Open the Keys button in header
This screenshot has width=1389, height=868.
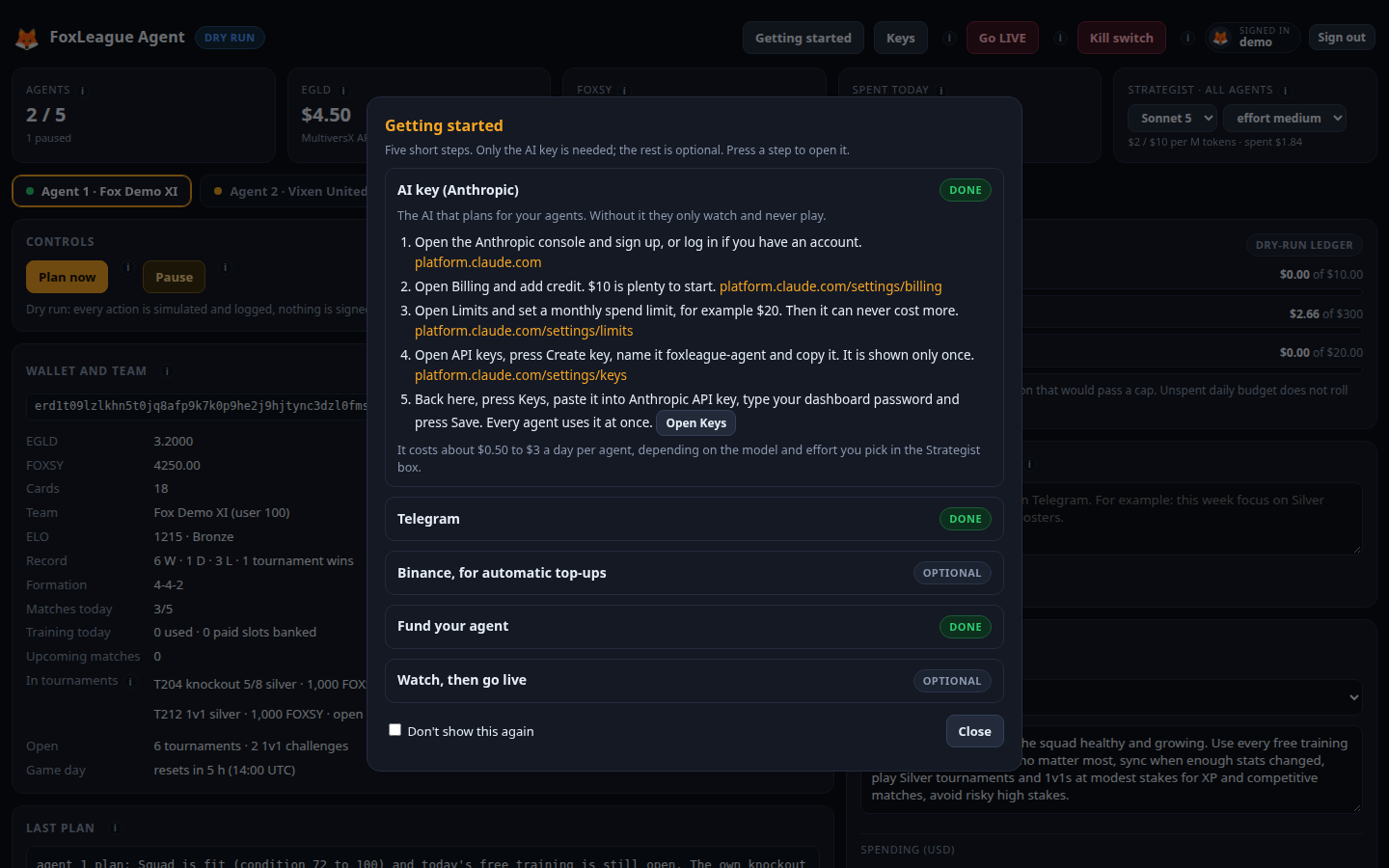click(x=901, y=38)
